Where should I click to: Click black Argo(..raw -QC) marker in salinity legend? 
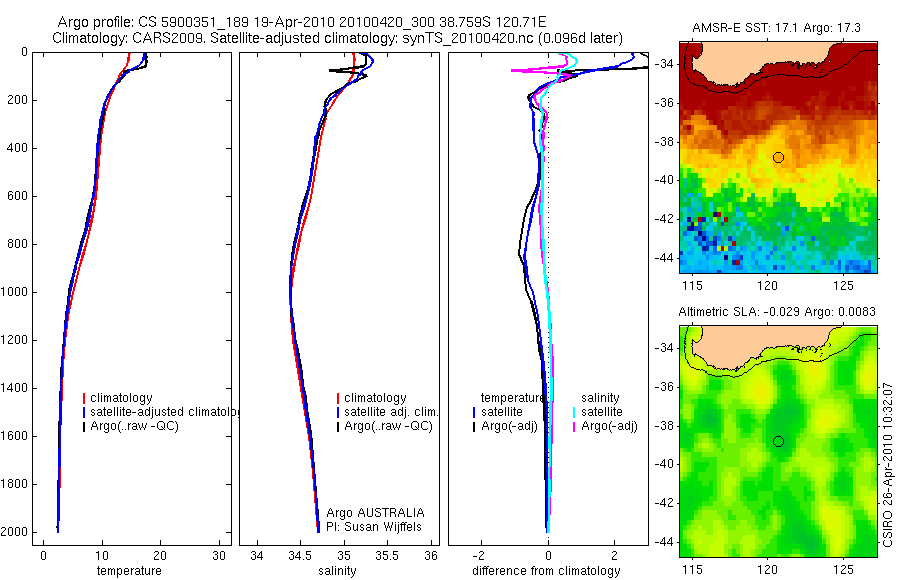pyautogui.click(x=338, y=426)
